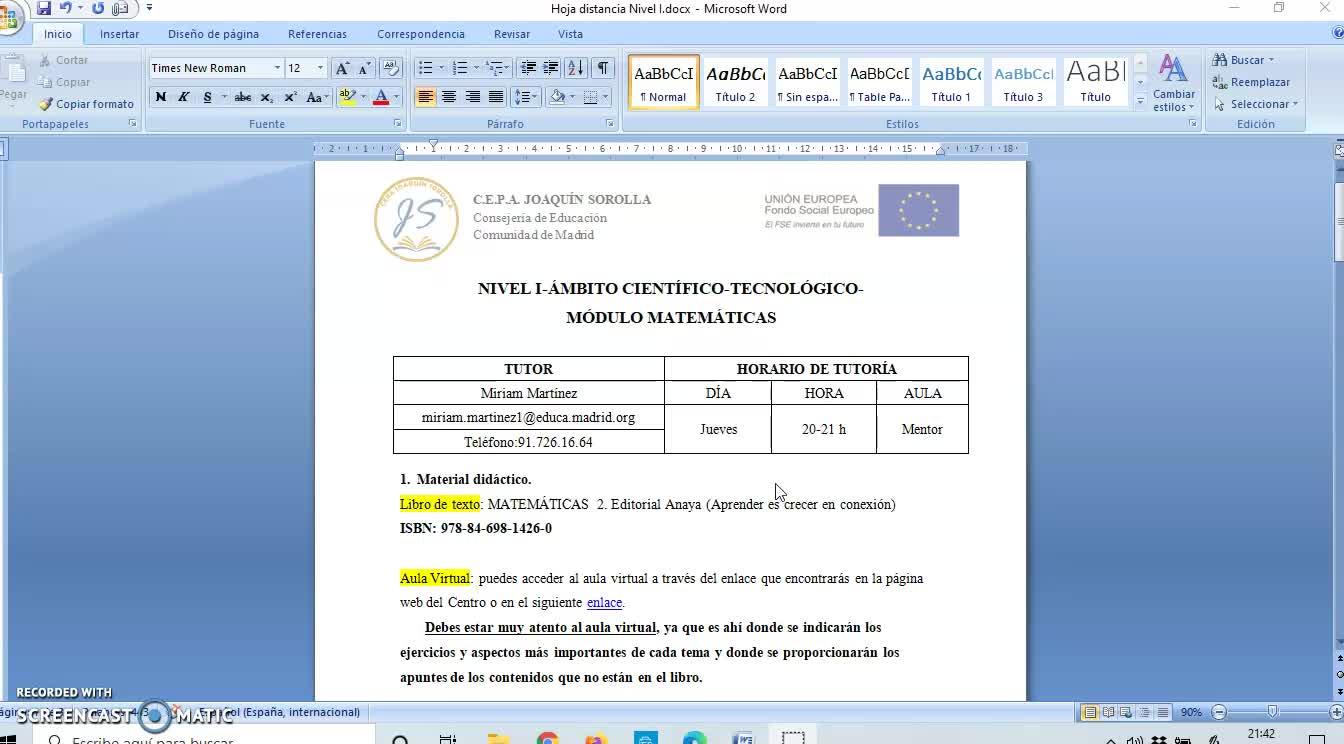Center the paragraph text

(449, 97)
